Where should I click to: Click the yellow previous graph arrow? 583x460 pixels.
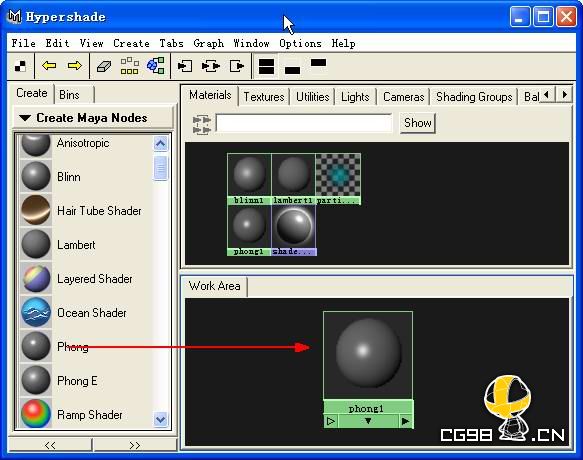point(49,66)
